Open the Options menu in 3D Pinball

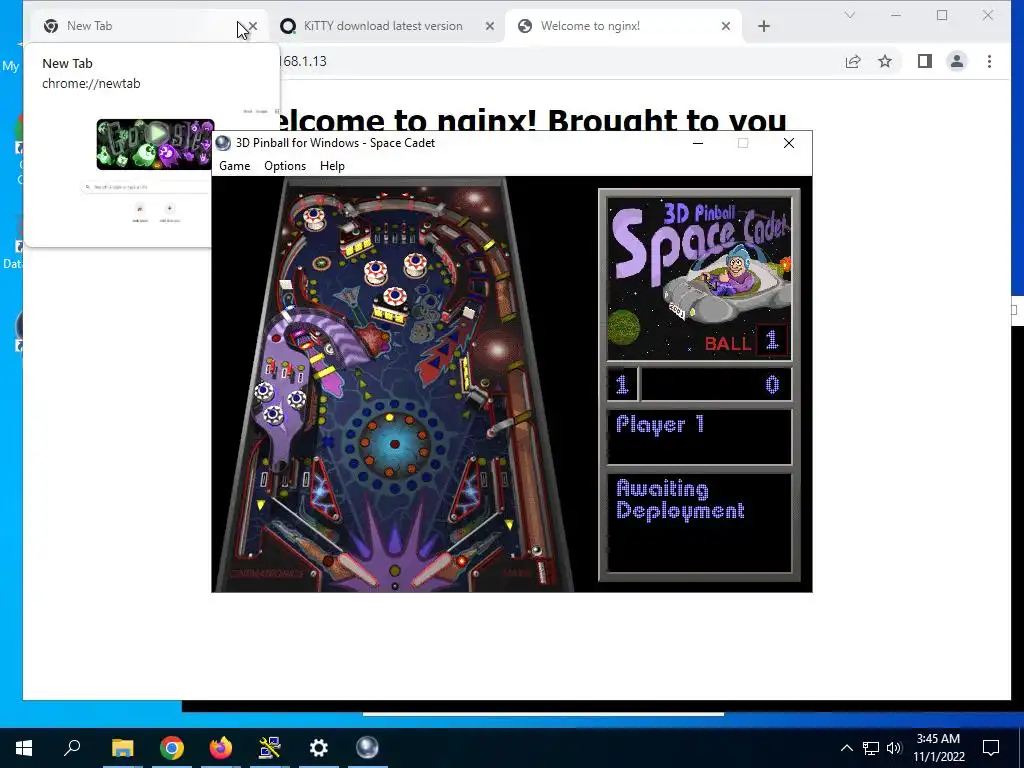(285, 166)
